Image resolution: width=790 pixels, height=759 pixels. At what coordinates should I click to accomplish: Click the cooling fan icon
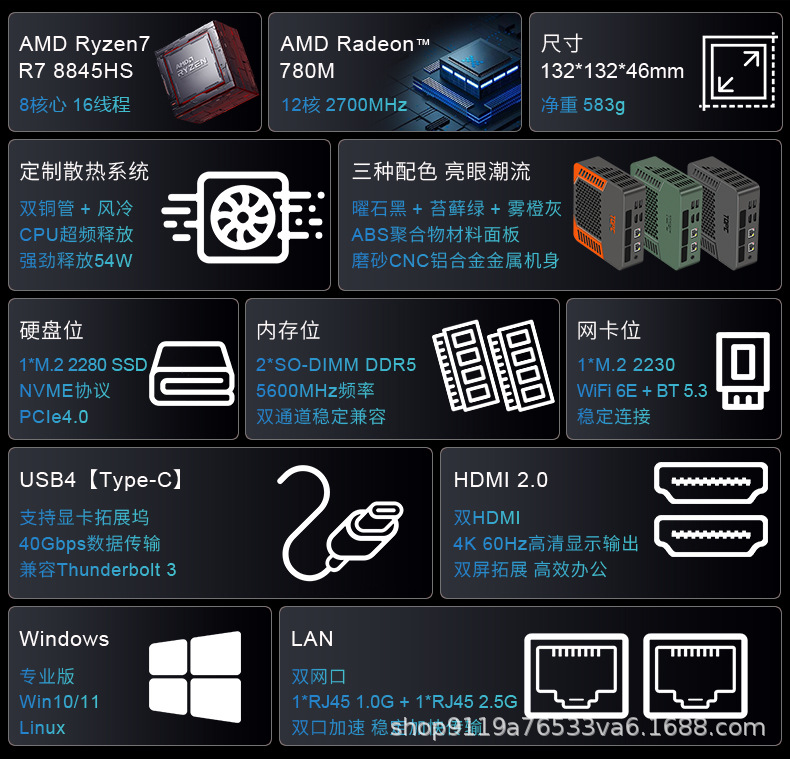point(243,218)
